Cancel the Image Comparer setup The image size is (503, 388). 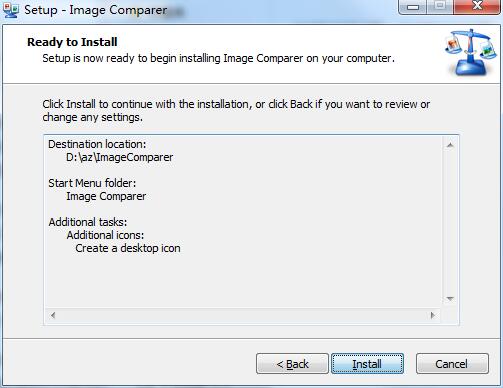point(452,364)
